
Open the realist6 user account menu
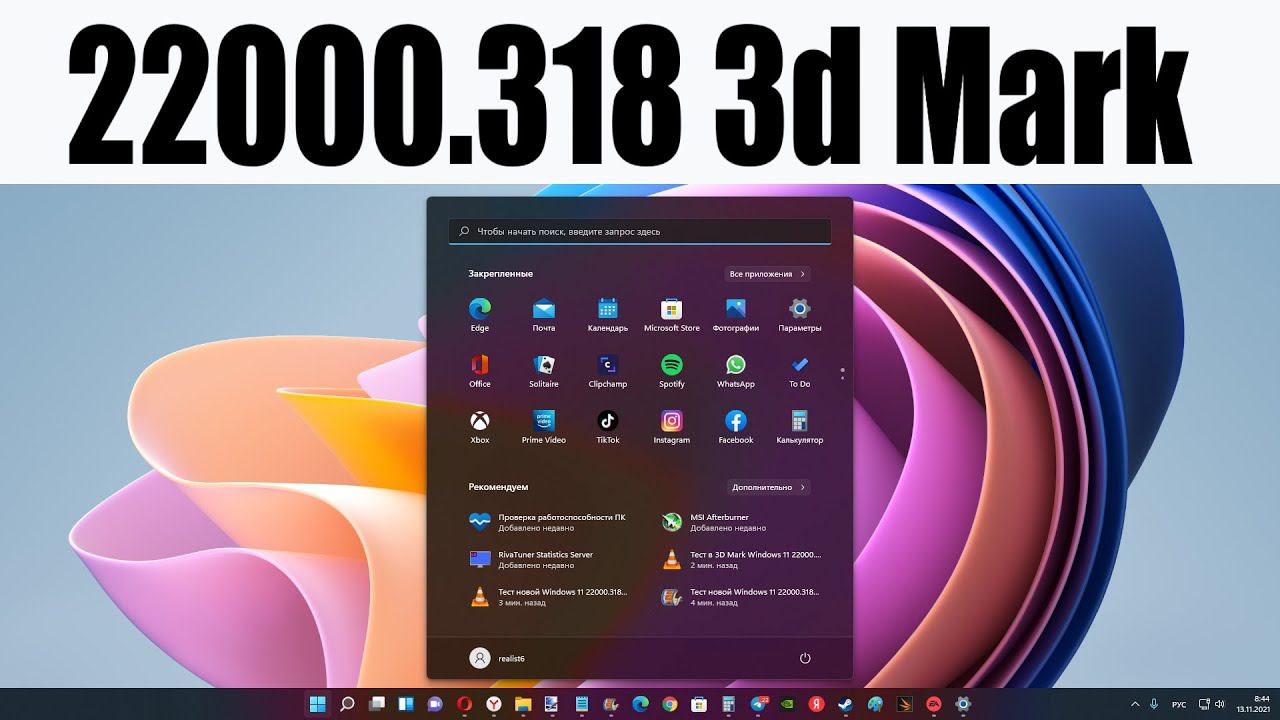click(x=498, y=658)
